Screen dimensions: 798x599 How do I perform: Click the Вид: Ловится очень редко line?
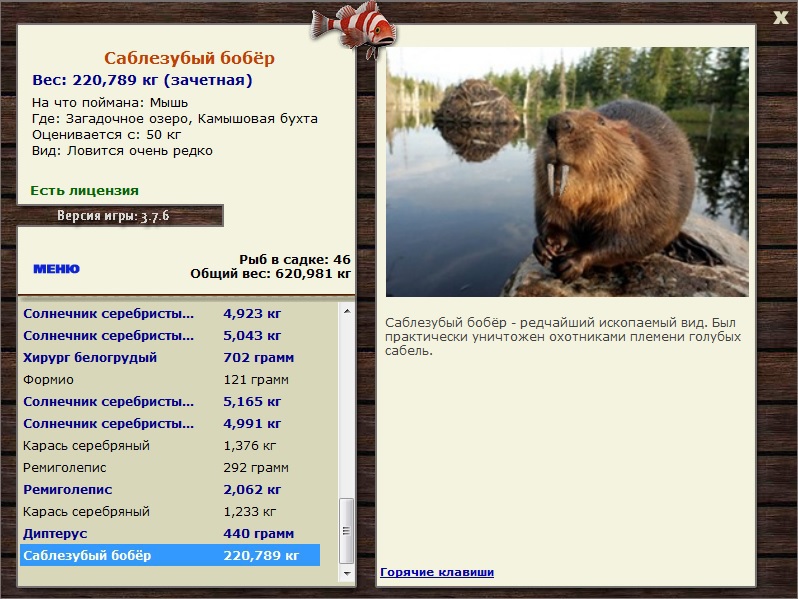122,151
